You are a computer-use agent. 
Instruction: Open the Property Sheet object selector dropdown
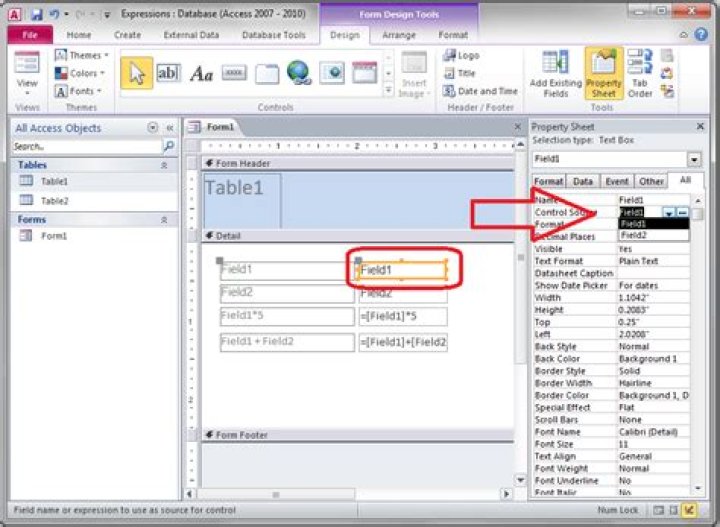click(x=694, y=159)
